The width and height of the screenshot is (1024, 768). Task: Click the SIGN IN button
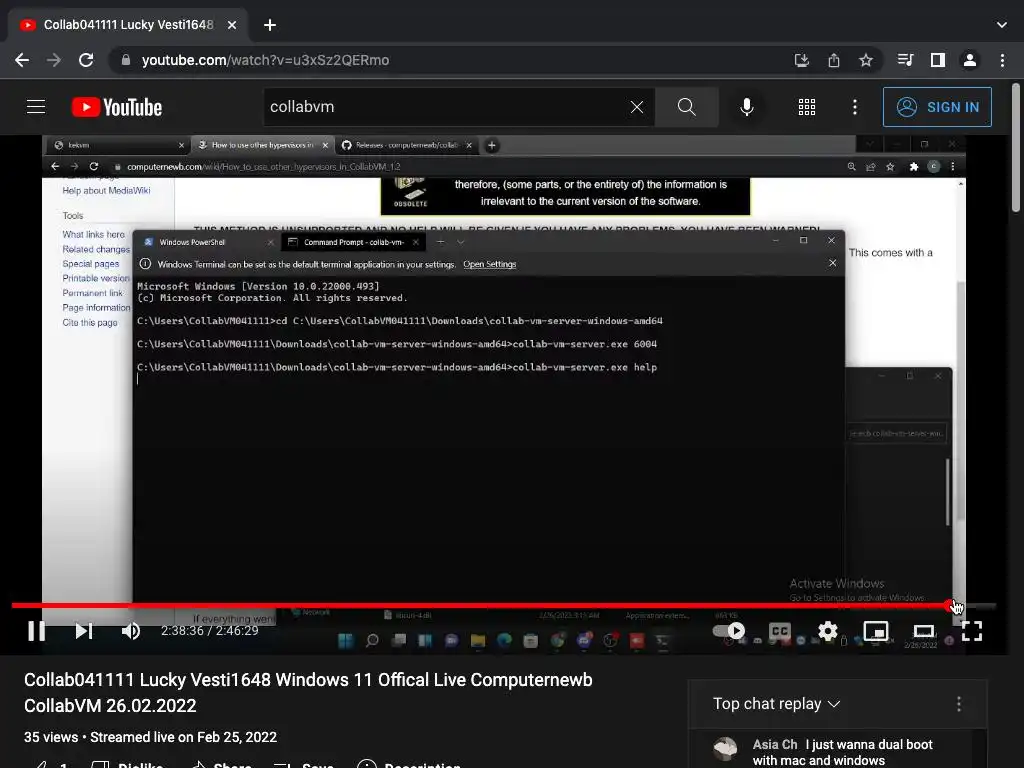[937, 106]
